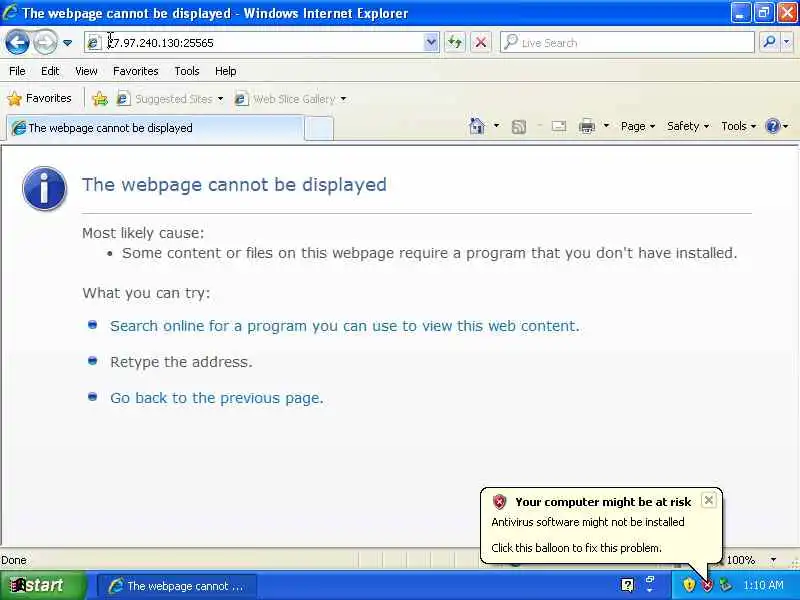Click the red Stop loading button
The width and height of the screenshot is (800, 600).
(x=481, y=42)
